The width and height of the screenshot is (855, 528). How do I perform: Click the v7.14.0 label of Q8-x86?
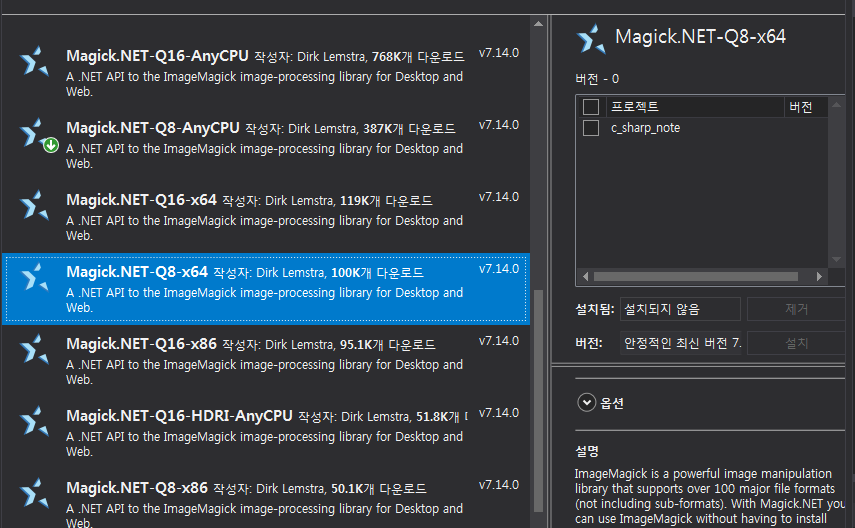(x=499, y=485)
